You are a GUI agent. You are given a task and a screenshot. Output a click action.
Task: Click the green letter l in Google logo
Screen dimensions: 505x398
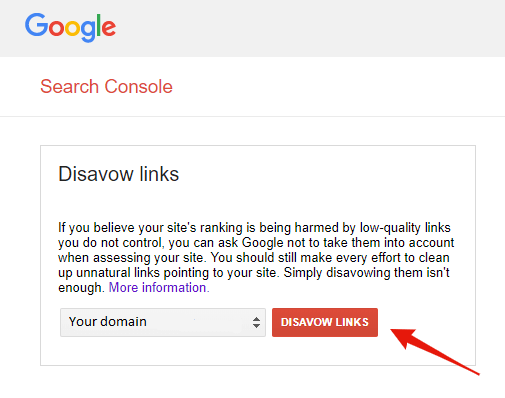[x=99, y=25]
